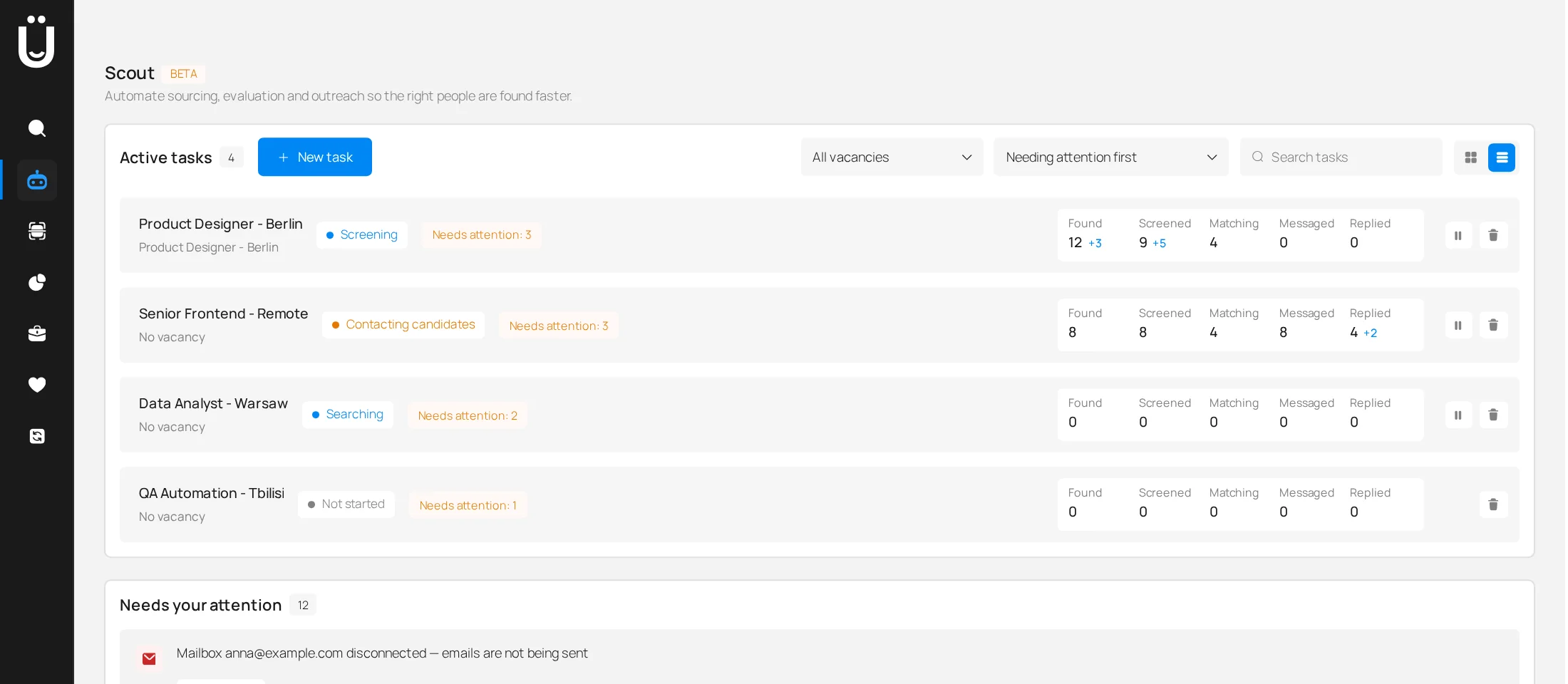
Task: Click Needs attention: 3 on Product Designer row
Action: [x=482, y=235]
